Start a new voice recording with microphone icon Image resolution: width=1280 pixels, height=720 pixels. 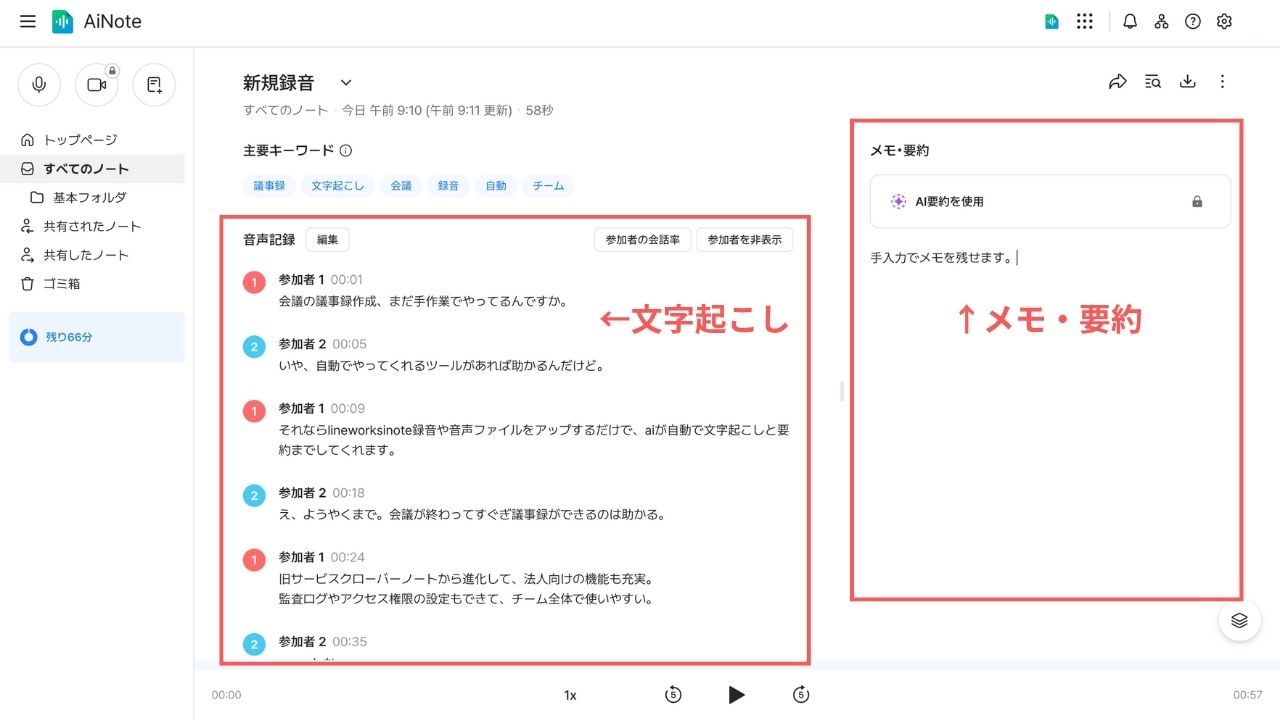click(x=39, y=85)
